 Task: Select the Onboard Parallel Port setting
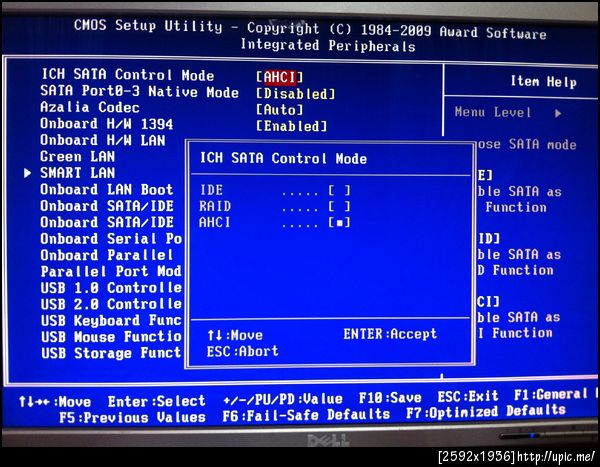[107, 256]
